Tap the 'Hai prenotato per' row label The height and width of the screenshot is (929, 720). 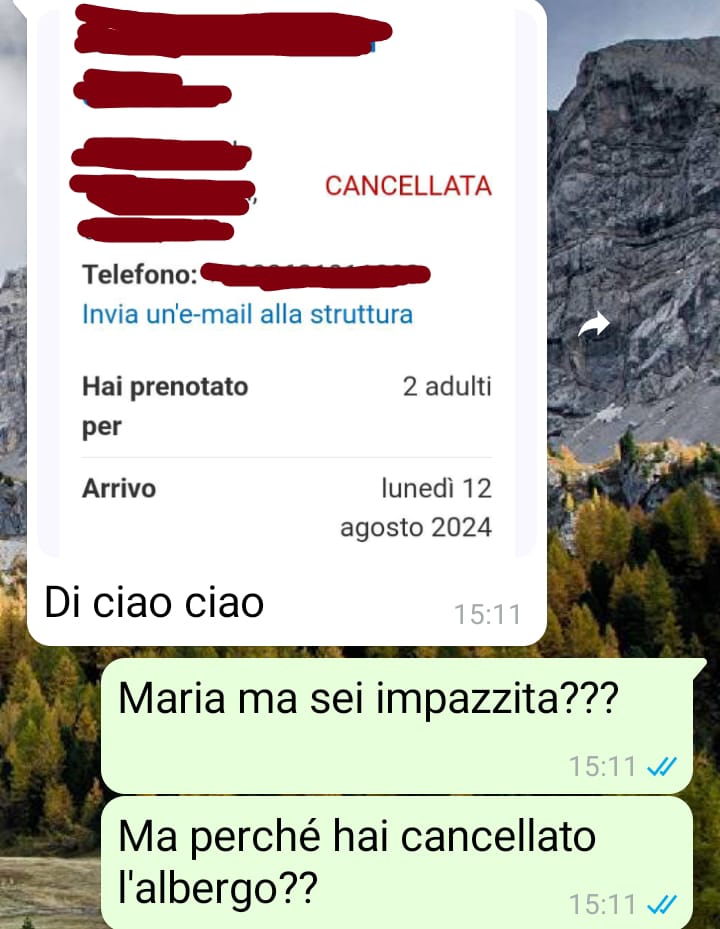pos(165,406)
